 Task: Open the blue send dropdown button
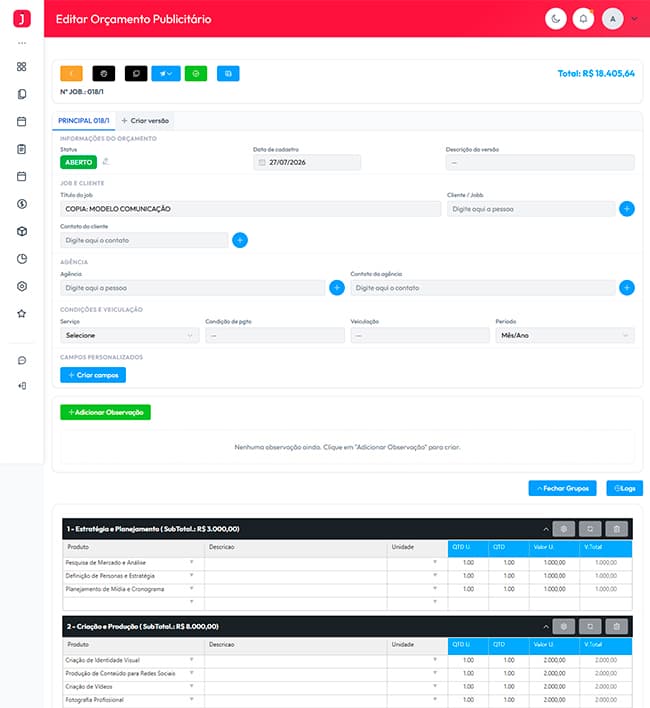click(x=166, y=74)
